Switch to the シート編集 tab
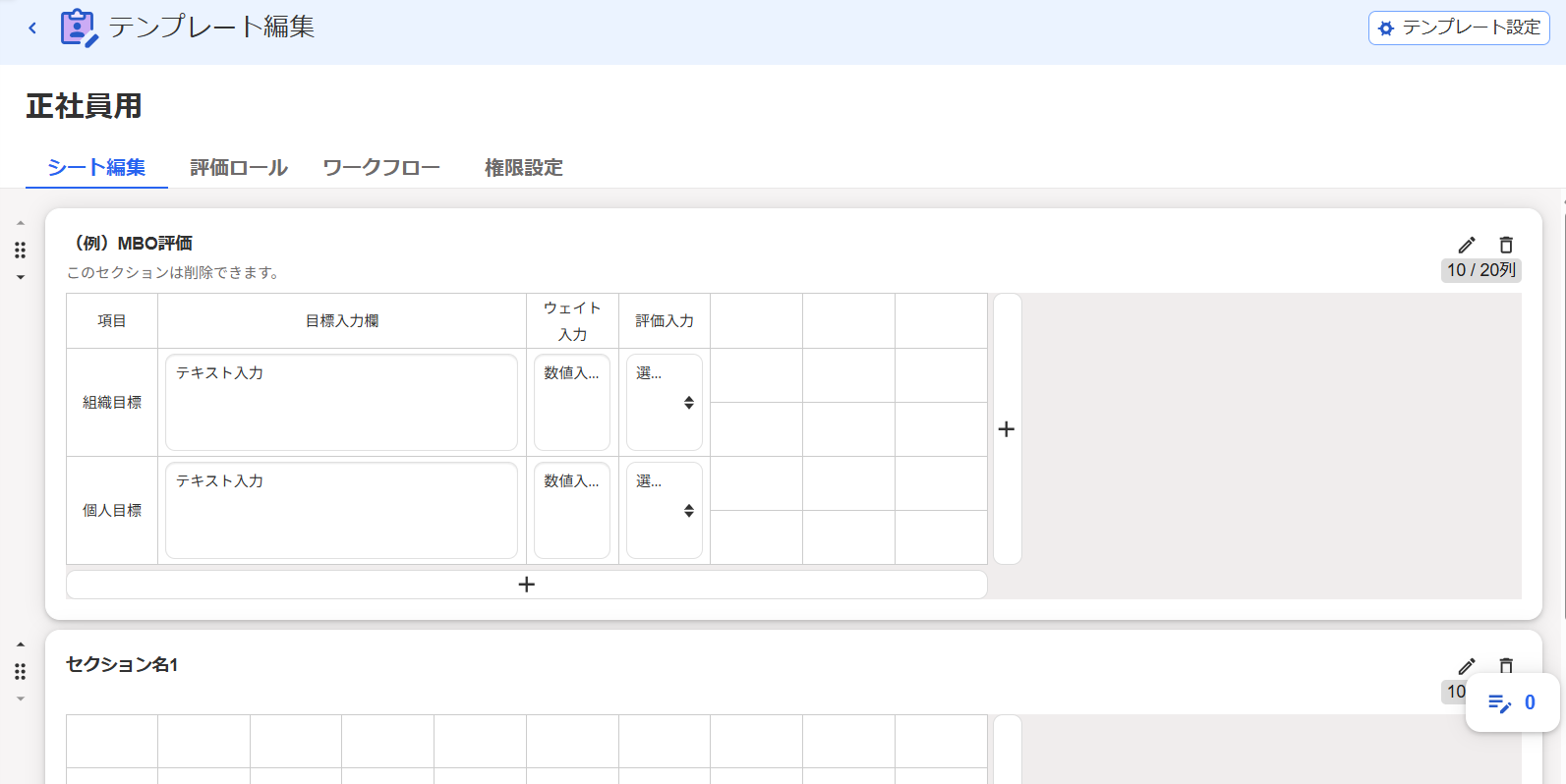Image resolution: width=1566 pixels, height=784 pixels. pos(96,167)
